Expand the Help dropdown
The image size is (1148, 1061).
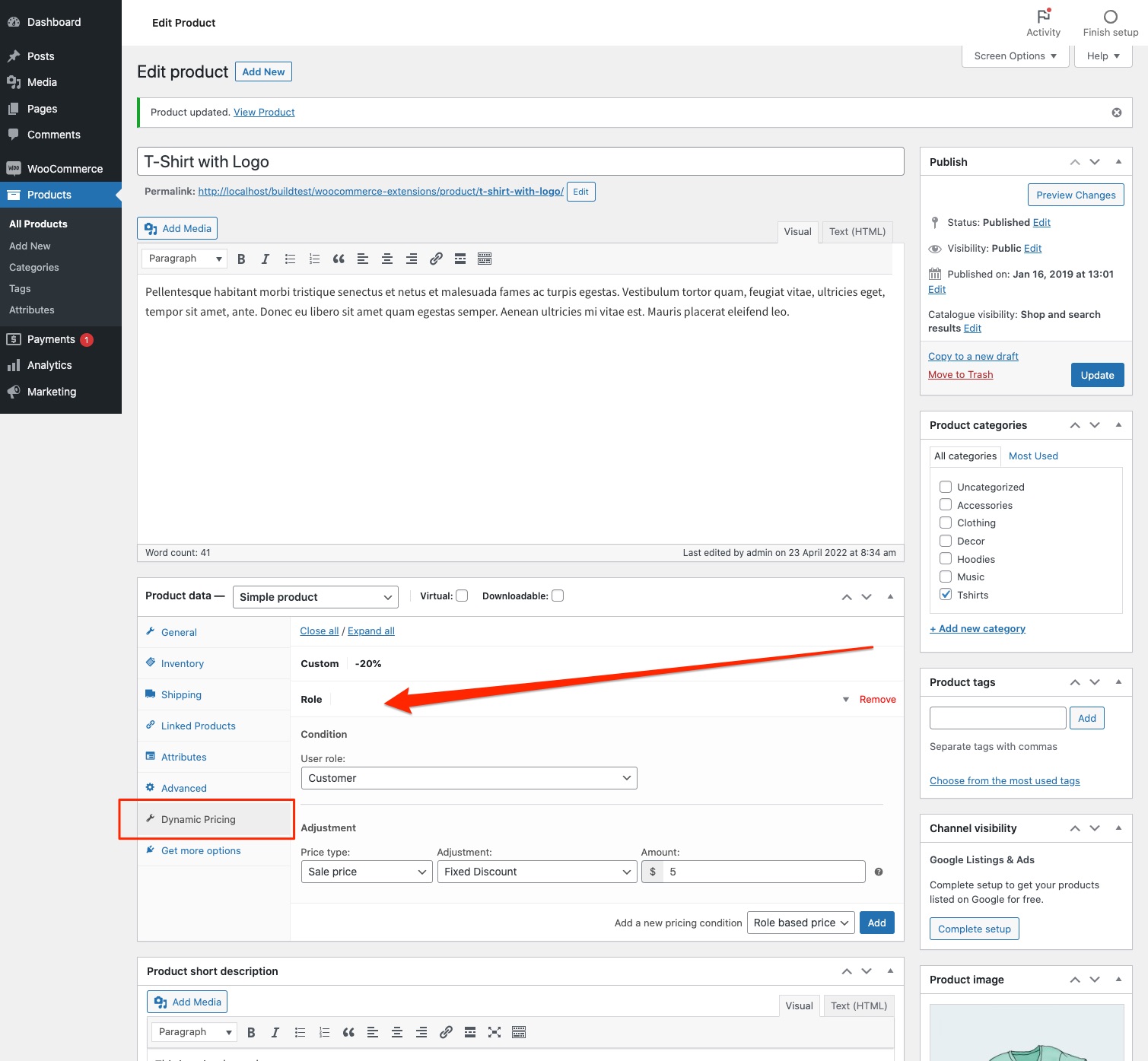1103,56
